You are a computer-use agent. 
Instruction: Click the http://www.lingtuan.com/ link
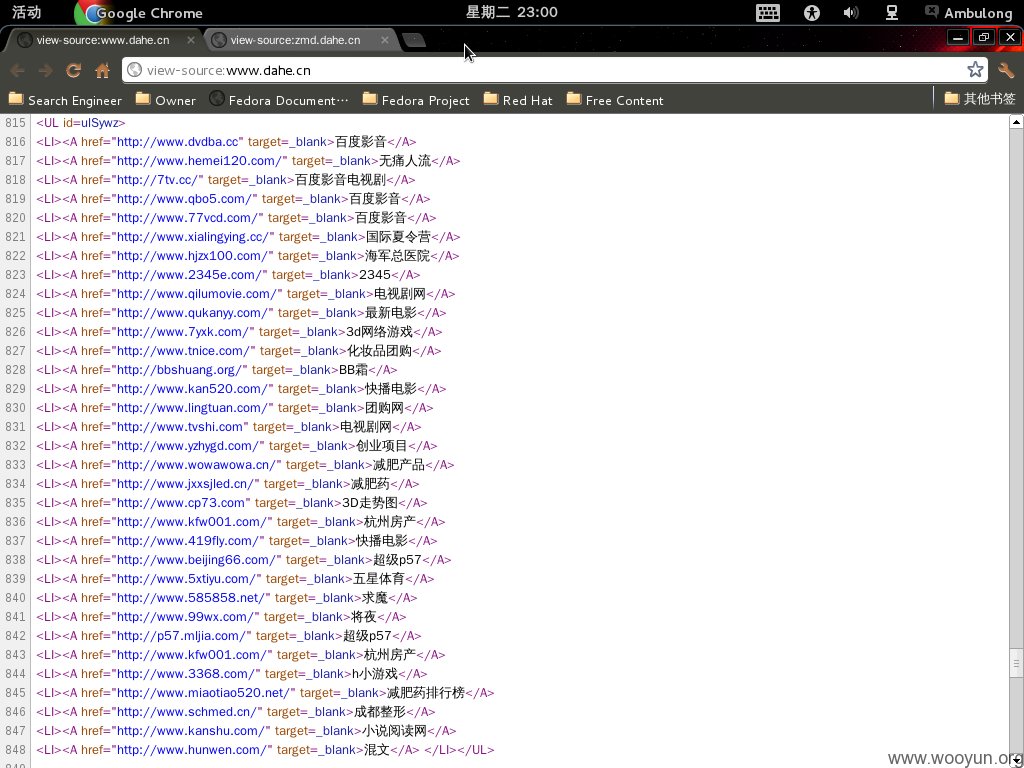click(193, 408)
